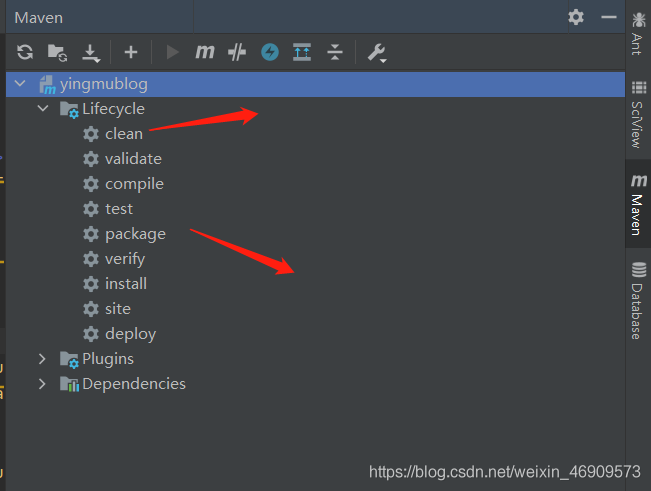
Task: Generate sources and update folders icon
Action: pos(57,53)
